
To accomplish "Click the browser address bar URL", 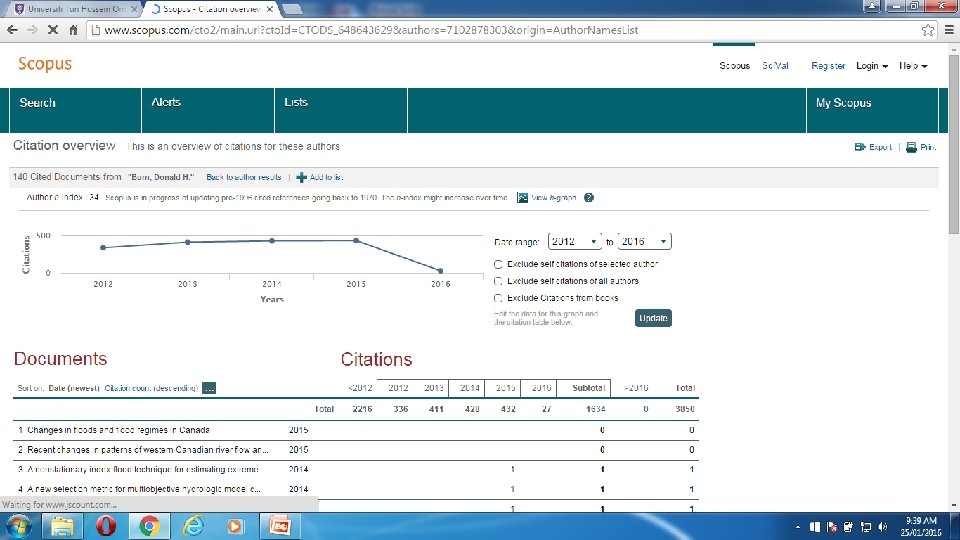I will (x=371, y=30).
